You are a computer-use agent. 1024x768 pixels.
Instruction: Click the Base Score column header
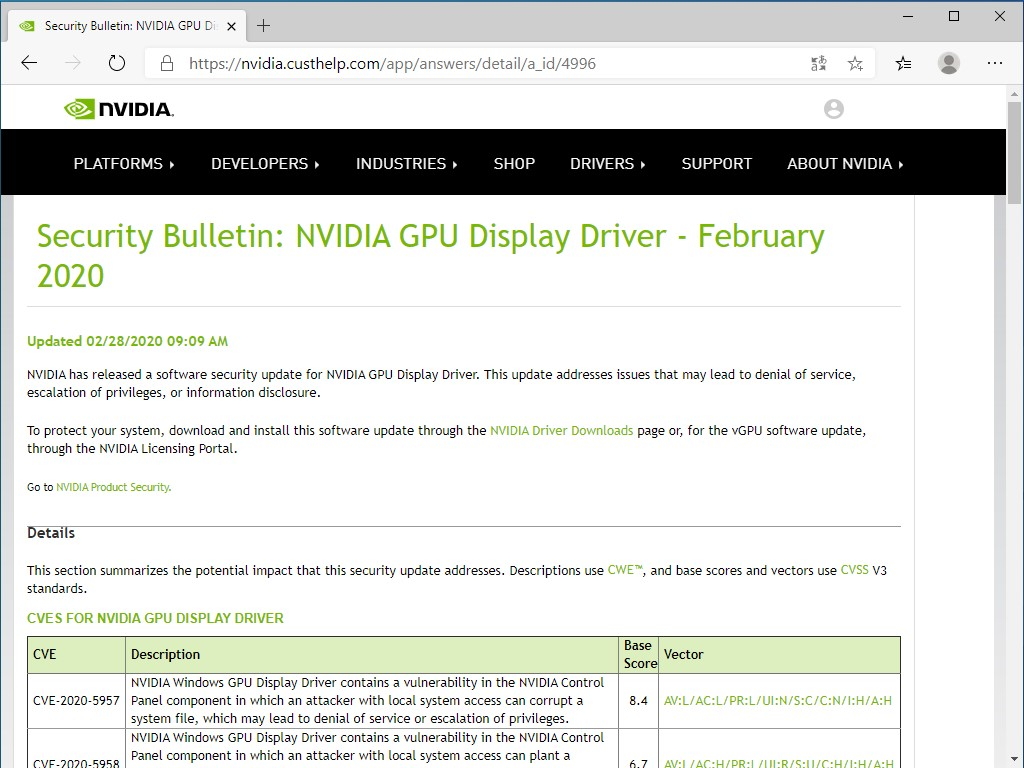click(639, 654)
